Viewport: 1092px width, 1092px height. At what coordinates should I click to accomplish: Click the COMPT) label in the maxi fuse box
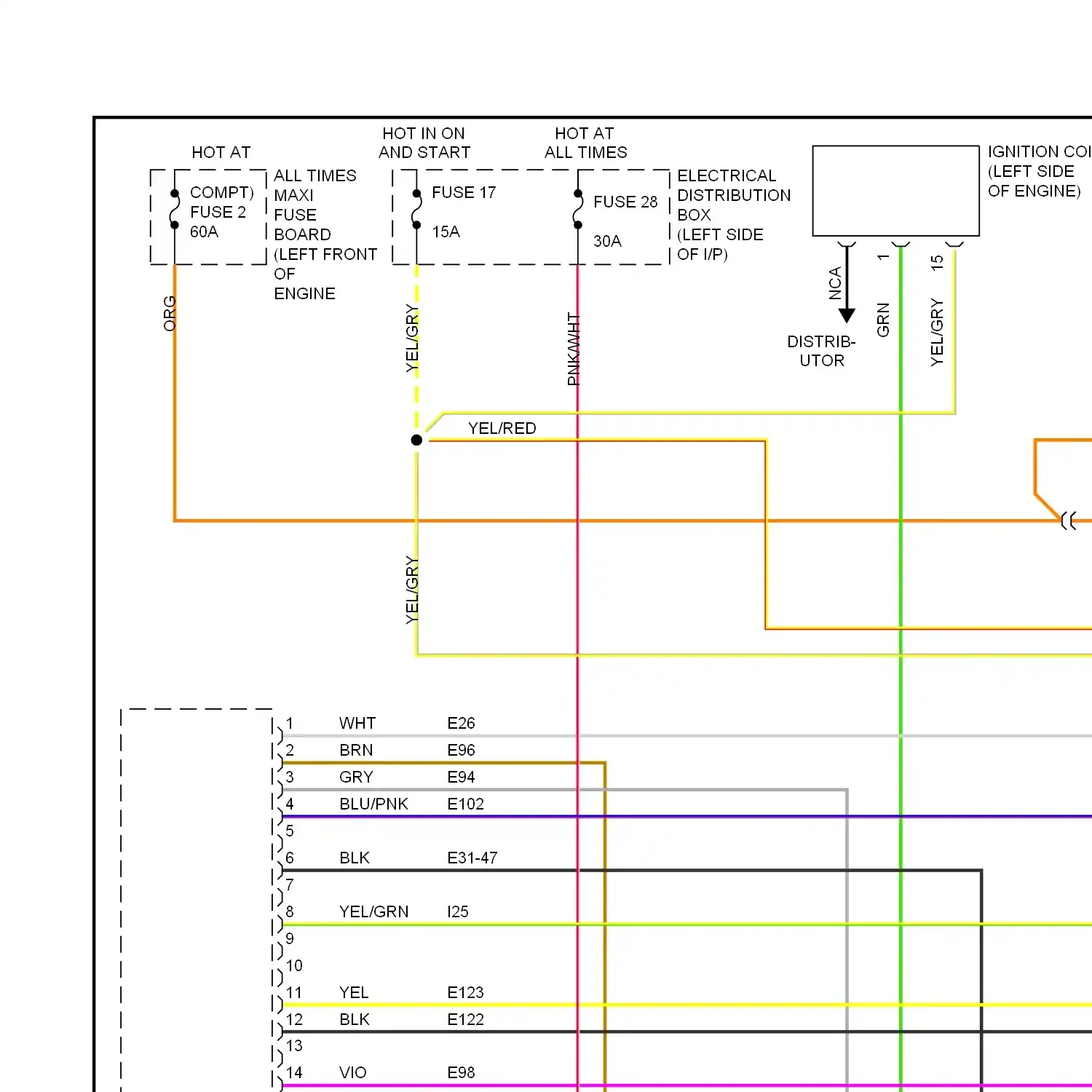tap(222, 192)
